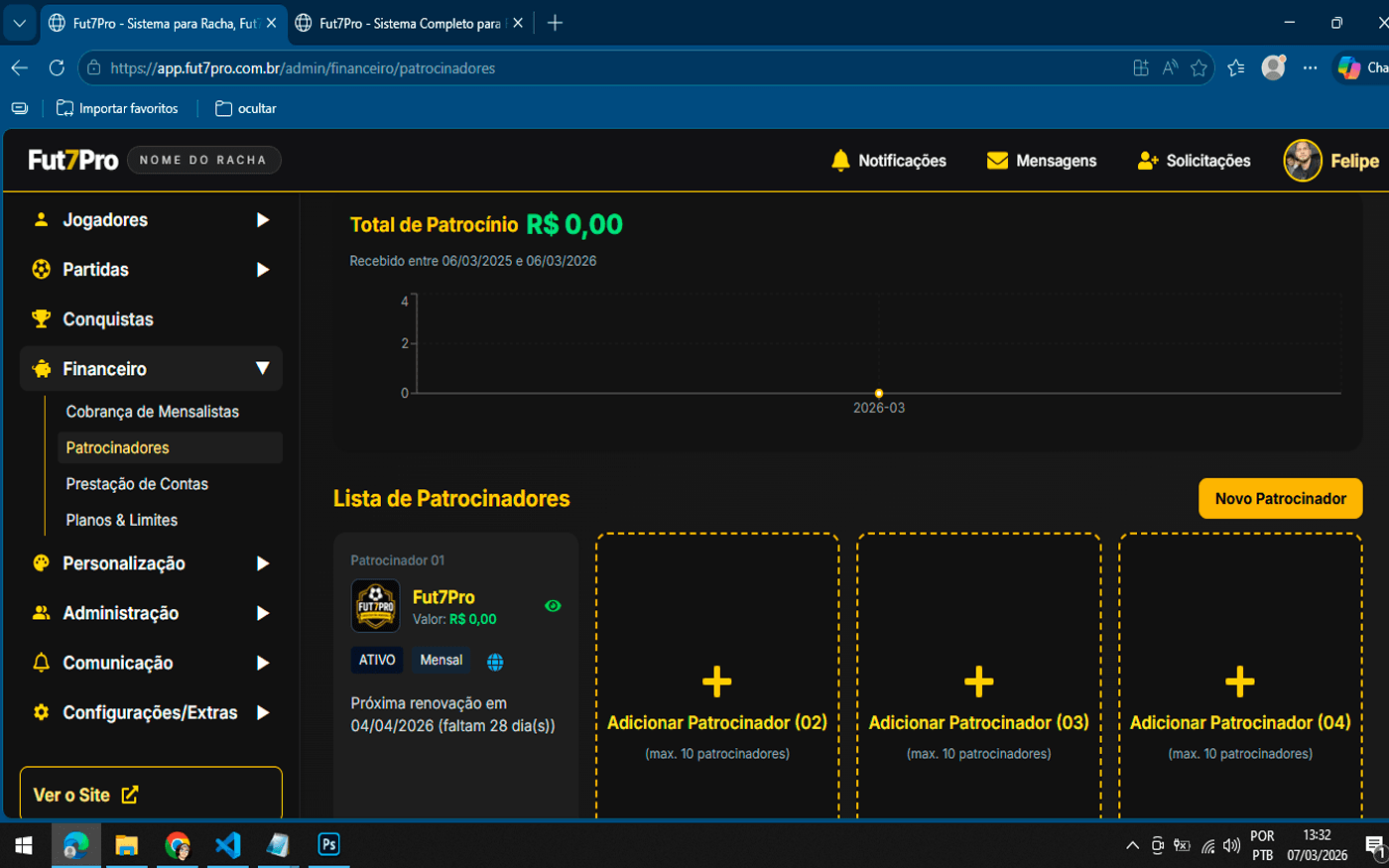Click the Novo Patrocinador button
1389x868 pixels.
coord(1280,499)
